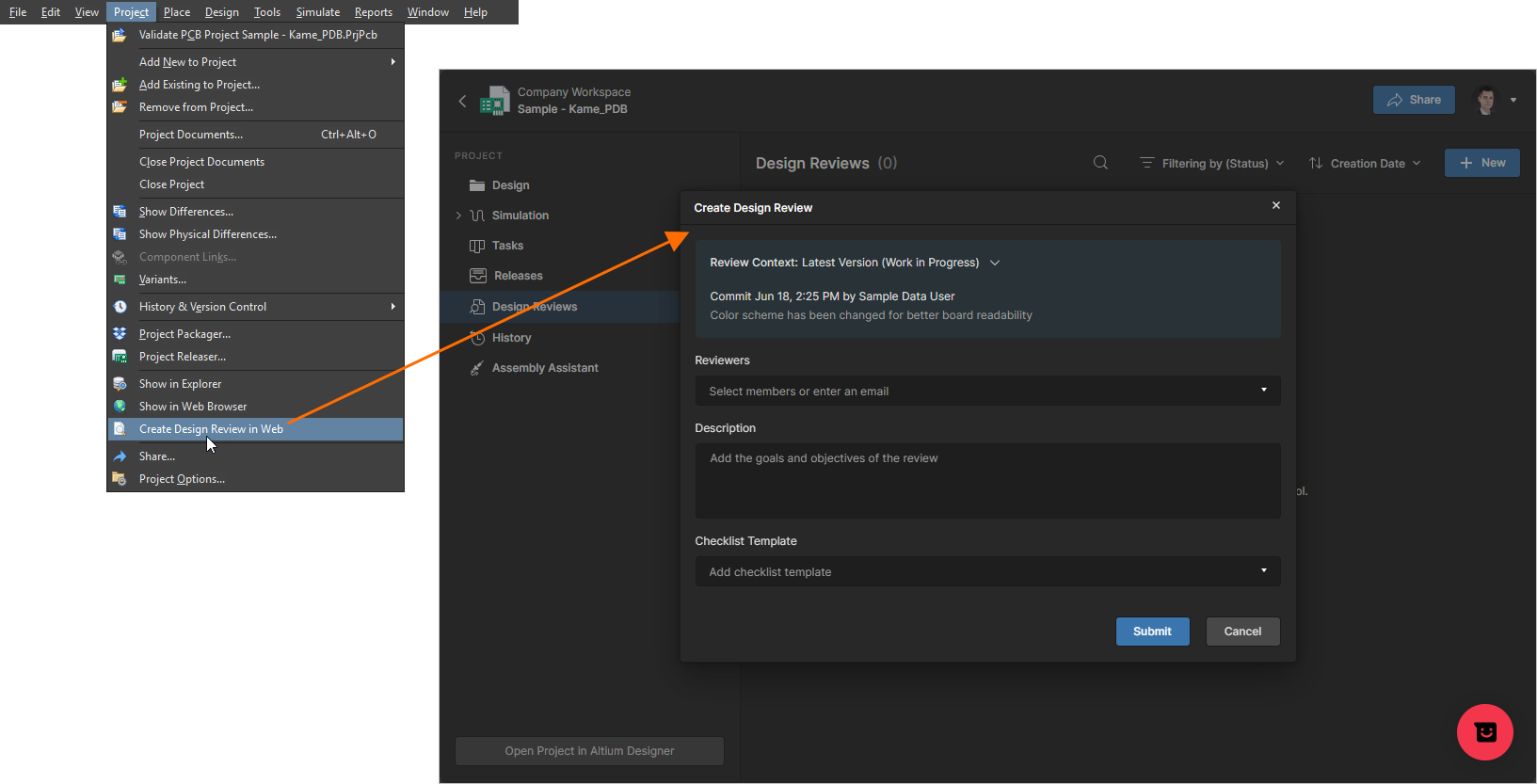This screenshot has width=1537, height=784.
Task: Click the Project menu in the menu bar
Action: (x=131, y=12)
